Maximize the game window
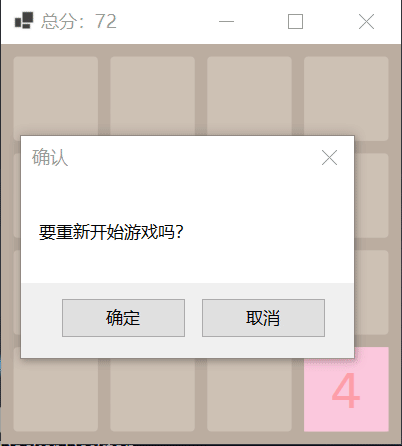Viewport: 402px width, 446px height. coord(295,22)
